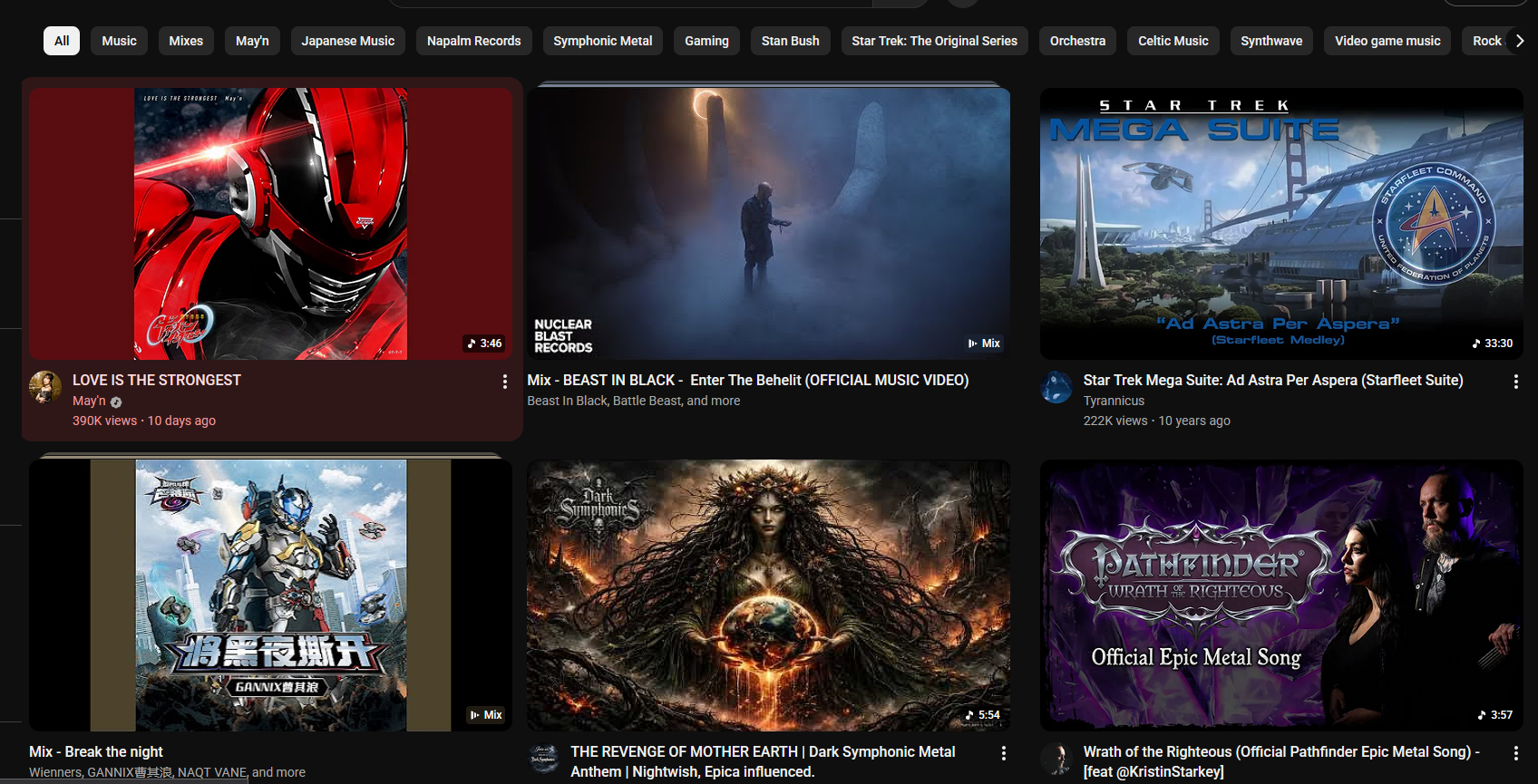Open channel avatar beside Revenge of Mother Earth
1538x784 pixels.
[544, 759]
